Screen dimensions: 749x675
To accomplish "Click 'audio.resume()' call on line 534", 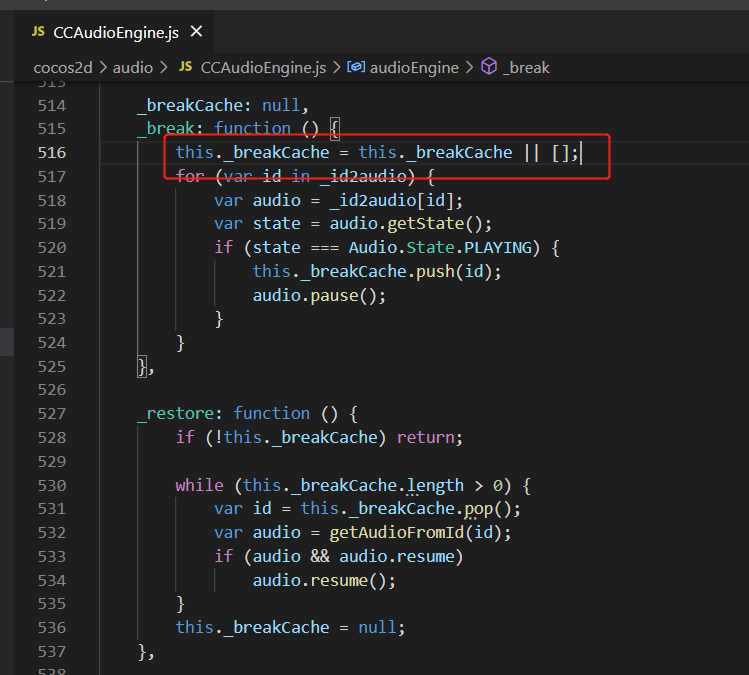I will [320, 581].
